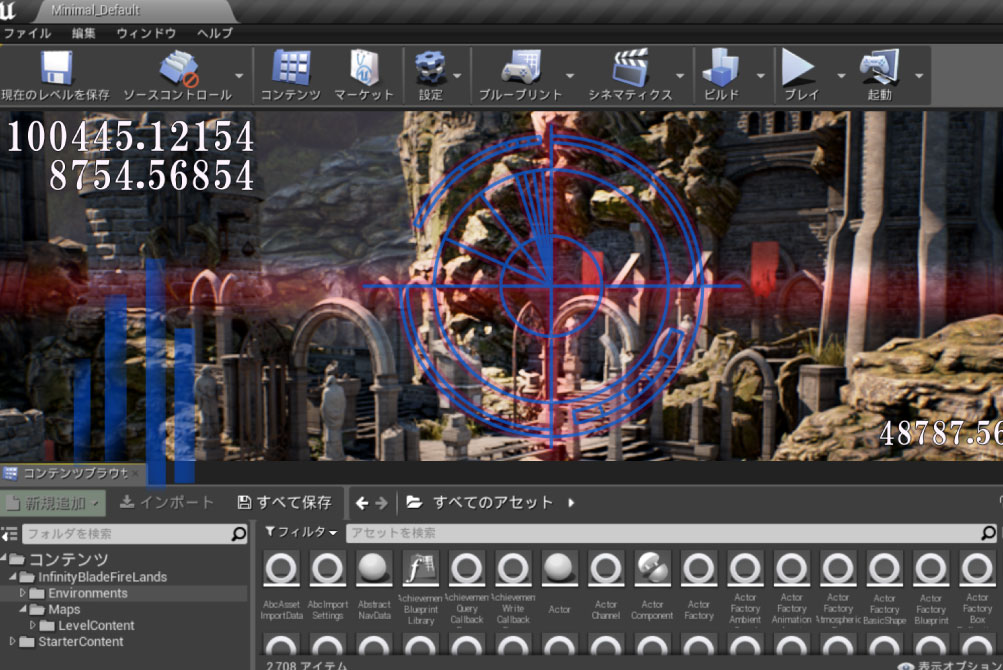Open Cinematics (シネマティクス) clapperboard icon
The image size is (1003, 670).
[x=630, y=68]
